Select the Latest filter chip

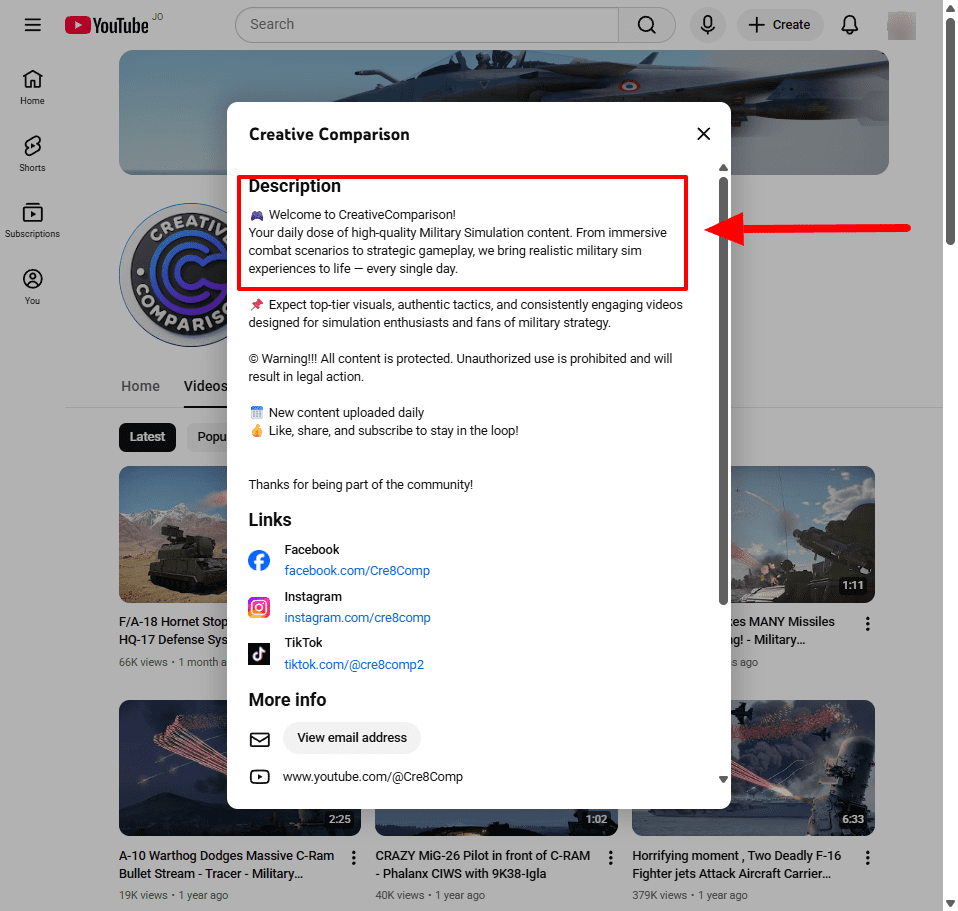[x=147, y=437]
